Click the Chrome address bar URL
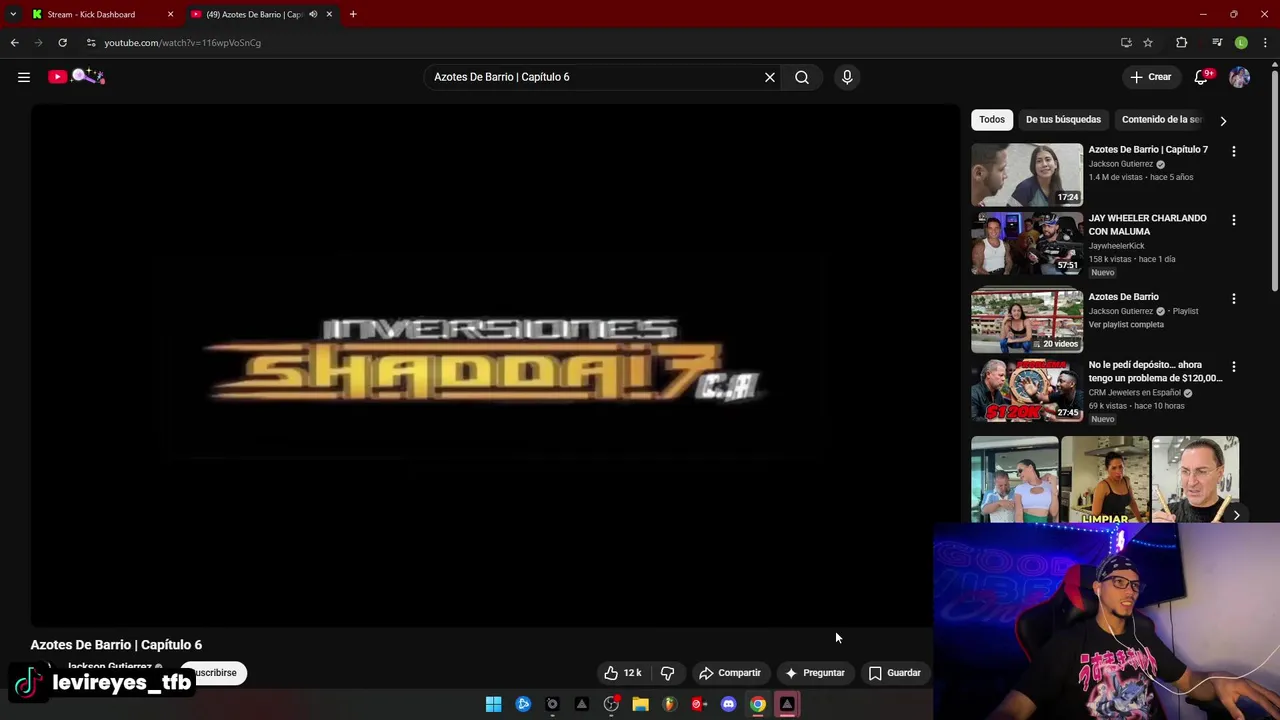Screen dimensions: 1280x720 (x=182, y=43)
